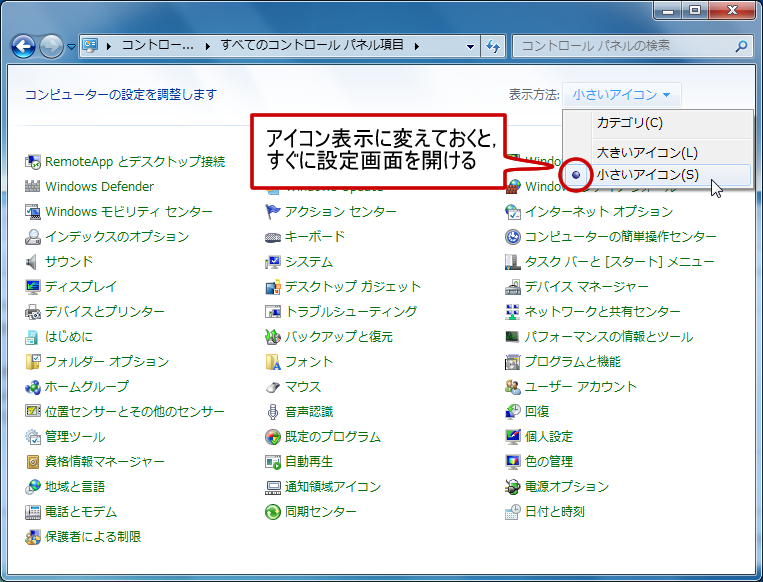
Task: Open the トラブルシューティング link
Action: point(351,311)
